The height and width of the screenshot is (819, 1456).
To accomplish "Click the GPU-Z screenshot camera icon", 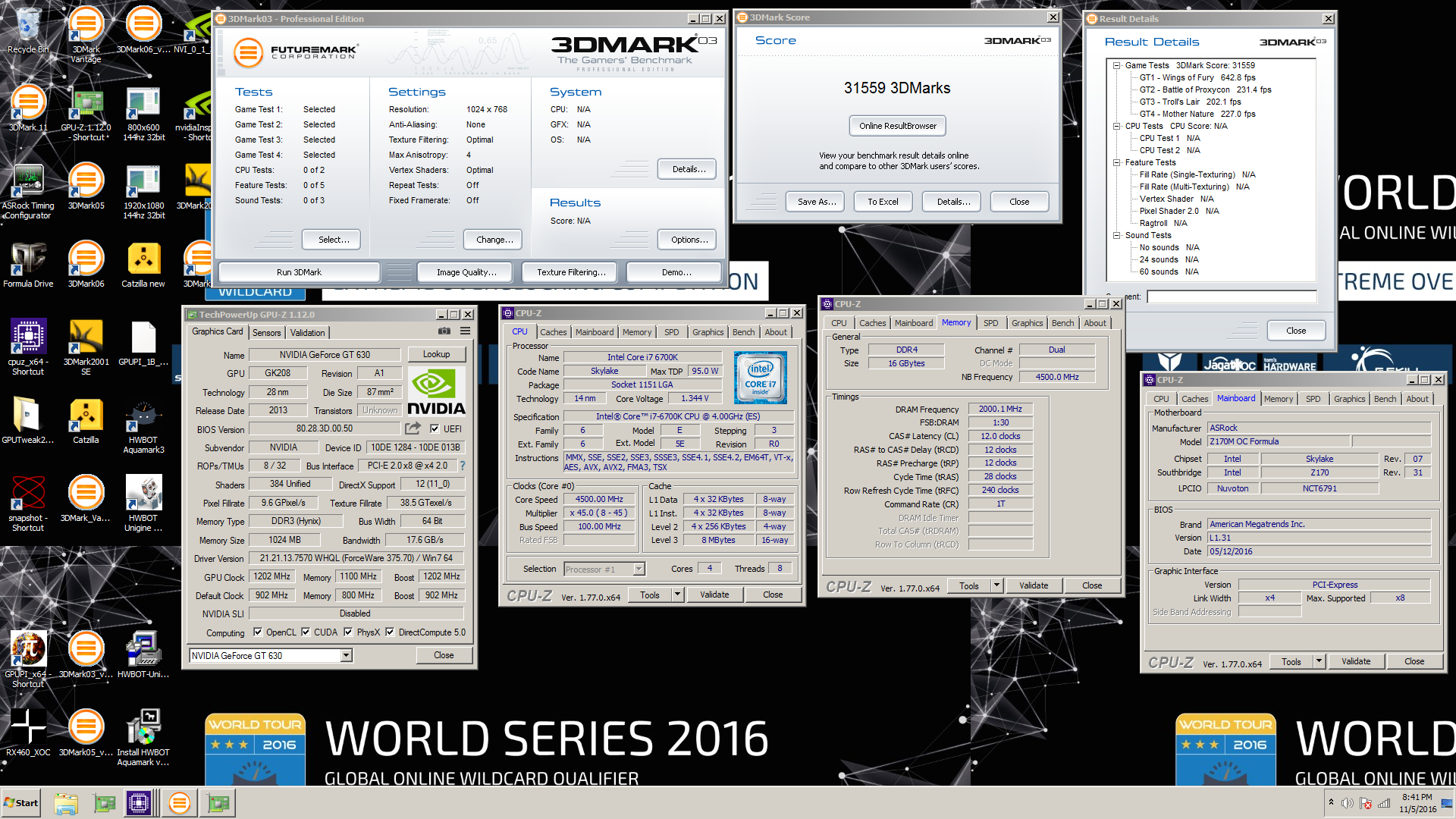I will pyautogui.click(x=444, y=331).
